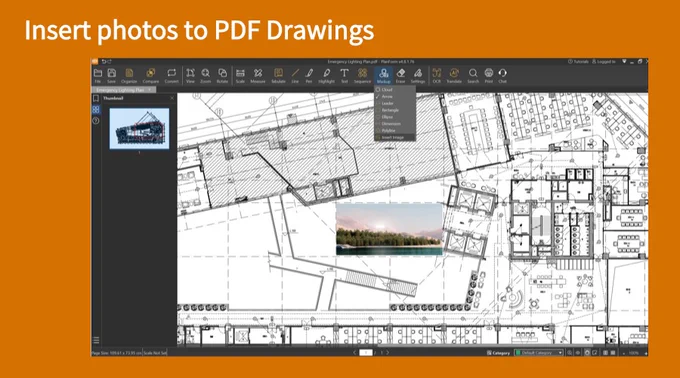Toggle the thumbnail grid sidebar icon
Screen dimensions: 680x378
[96, 110]
